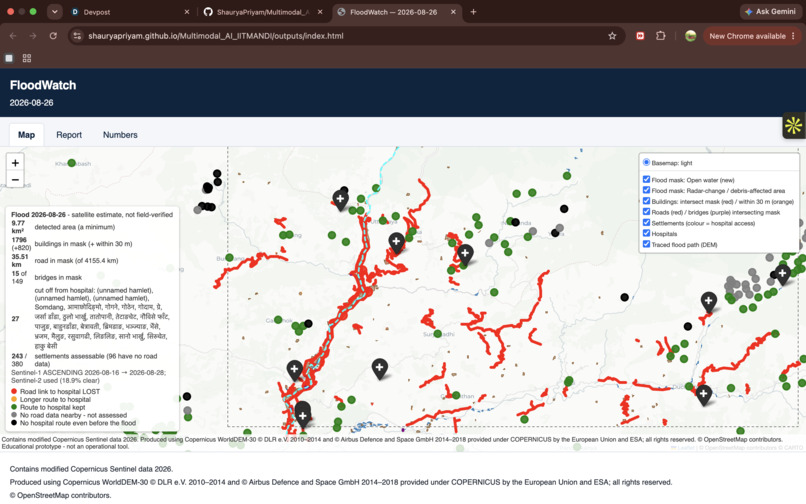This screenshot has width=806, height=504.
Task: Uncheck the Hospitals layer checkbox
Action: point(646,233)
